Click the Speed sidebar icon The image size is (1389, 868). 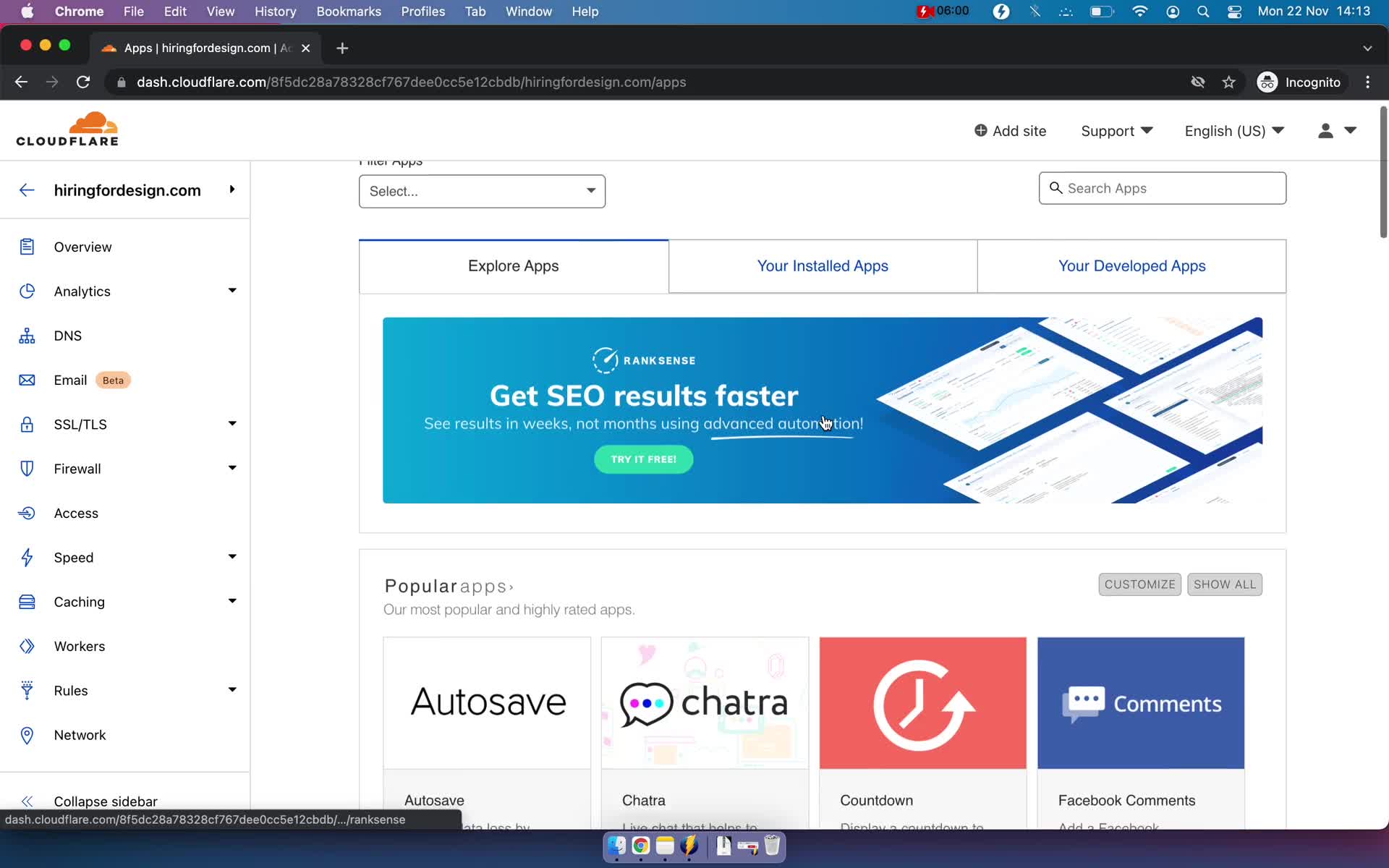27,557
